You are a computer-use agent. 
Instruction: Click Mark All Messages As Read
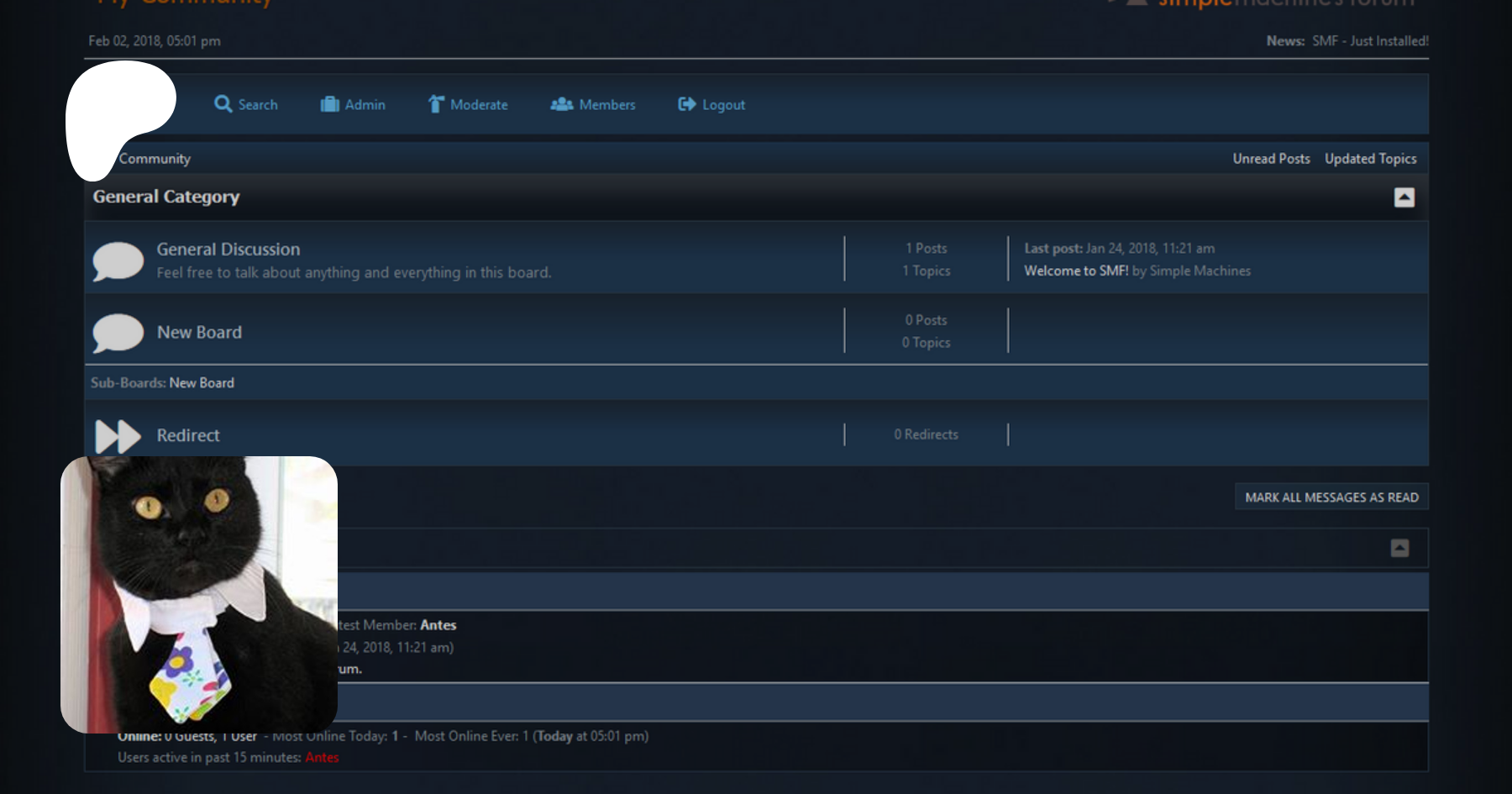[1331, 497]
